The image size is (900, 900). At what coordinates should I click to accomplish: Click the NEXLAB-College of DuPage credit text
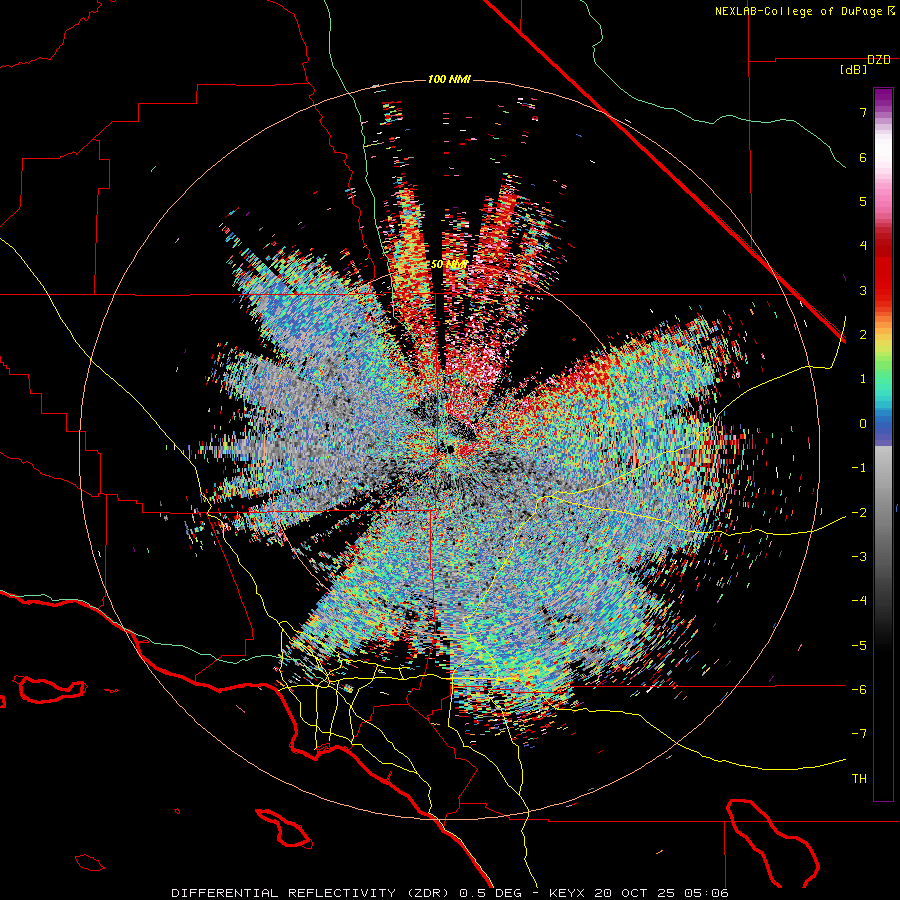[805, 11]
